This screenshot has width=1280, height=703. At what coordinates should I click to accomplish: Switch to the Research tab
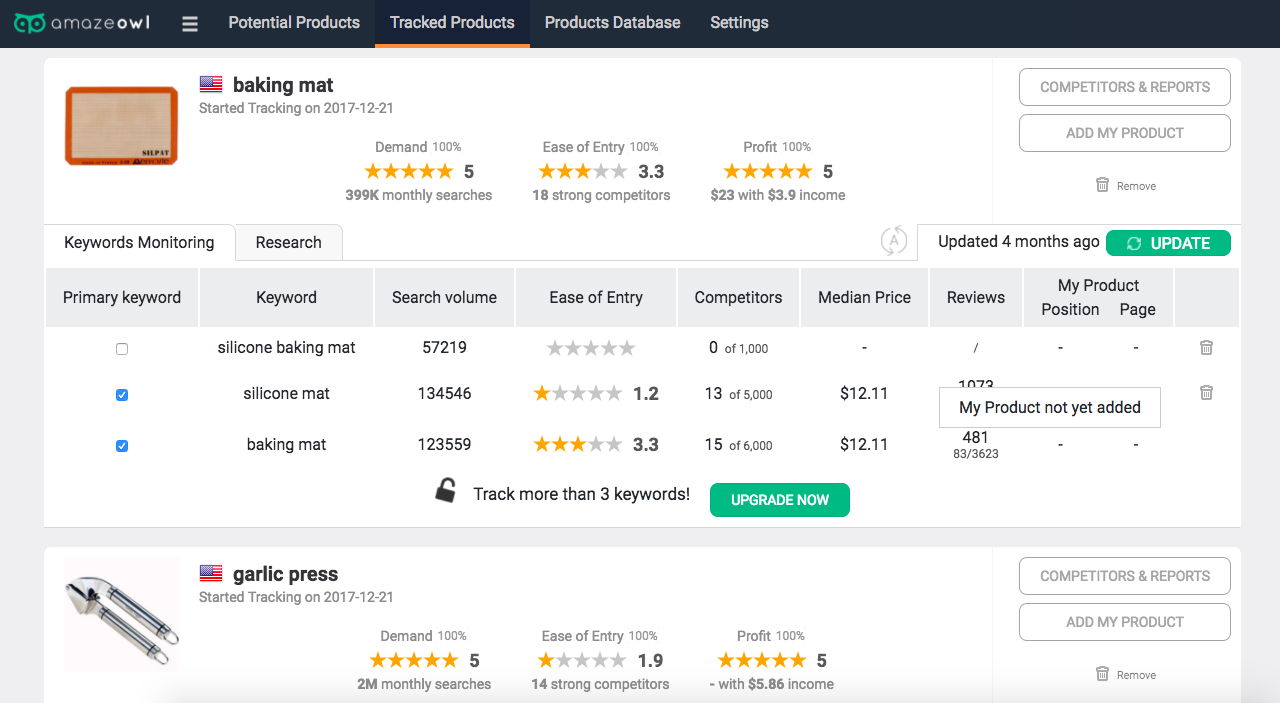tap(288, 243)
